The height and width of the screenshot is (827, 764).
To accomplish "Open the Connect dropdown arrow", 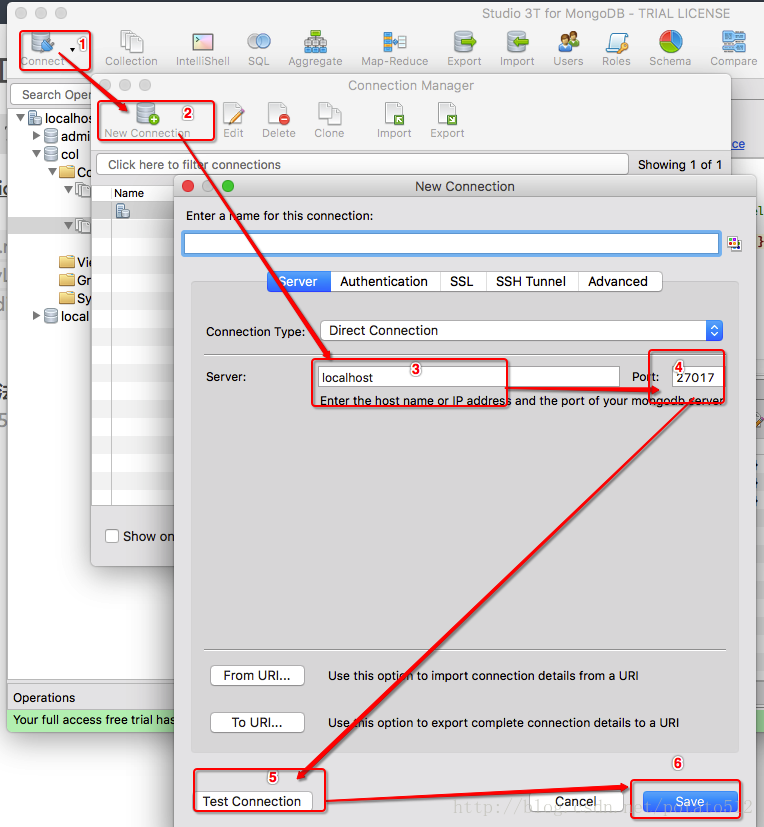I will [x=72, y=50].
